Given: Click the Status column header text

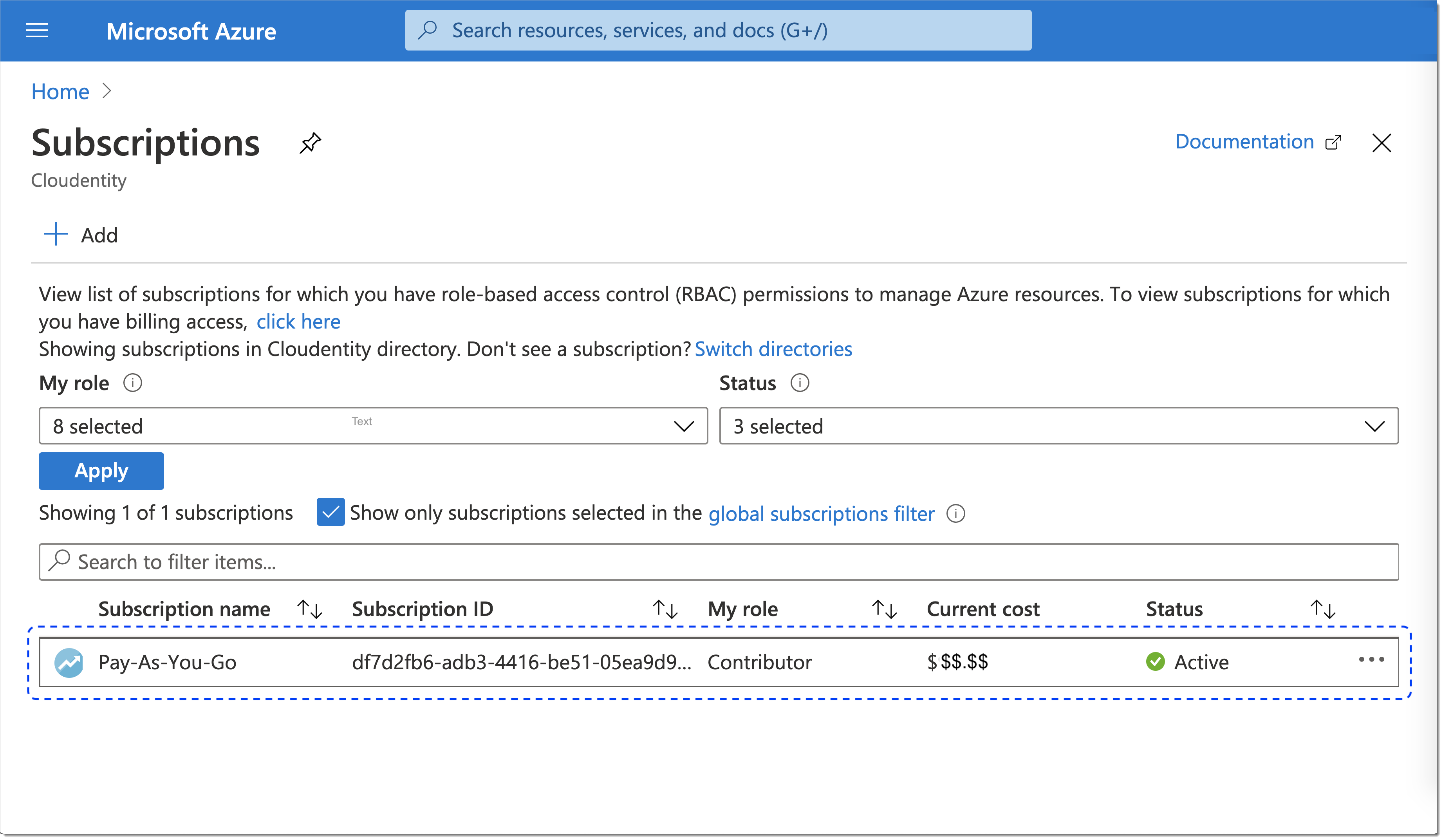Looking at the screenshot, I should point(1174,609).
